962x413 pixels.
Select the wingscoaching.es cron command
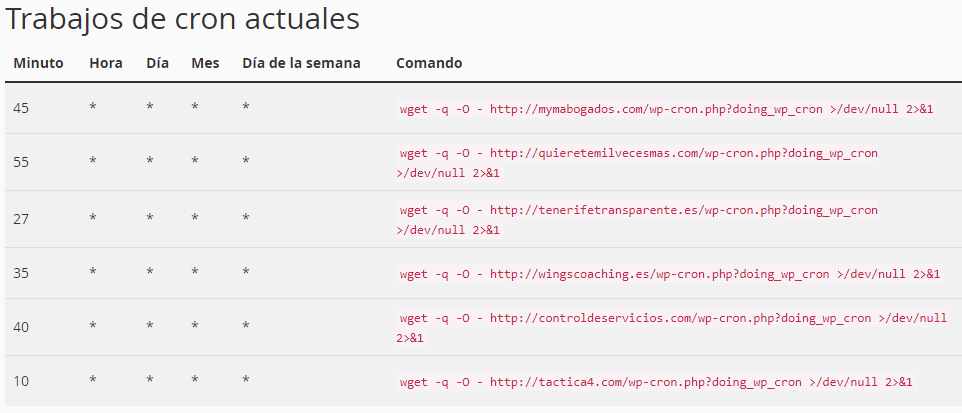[x=669, y=274]
